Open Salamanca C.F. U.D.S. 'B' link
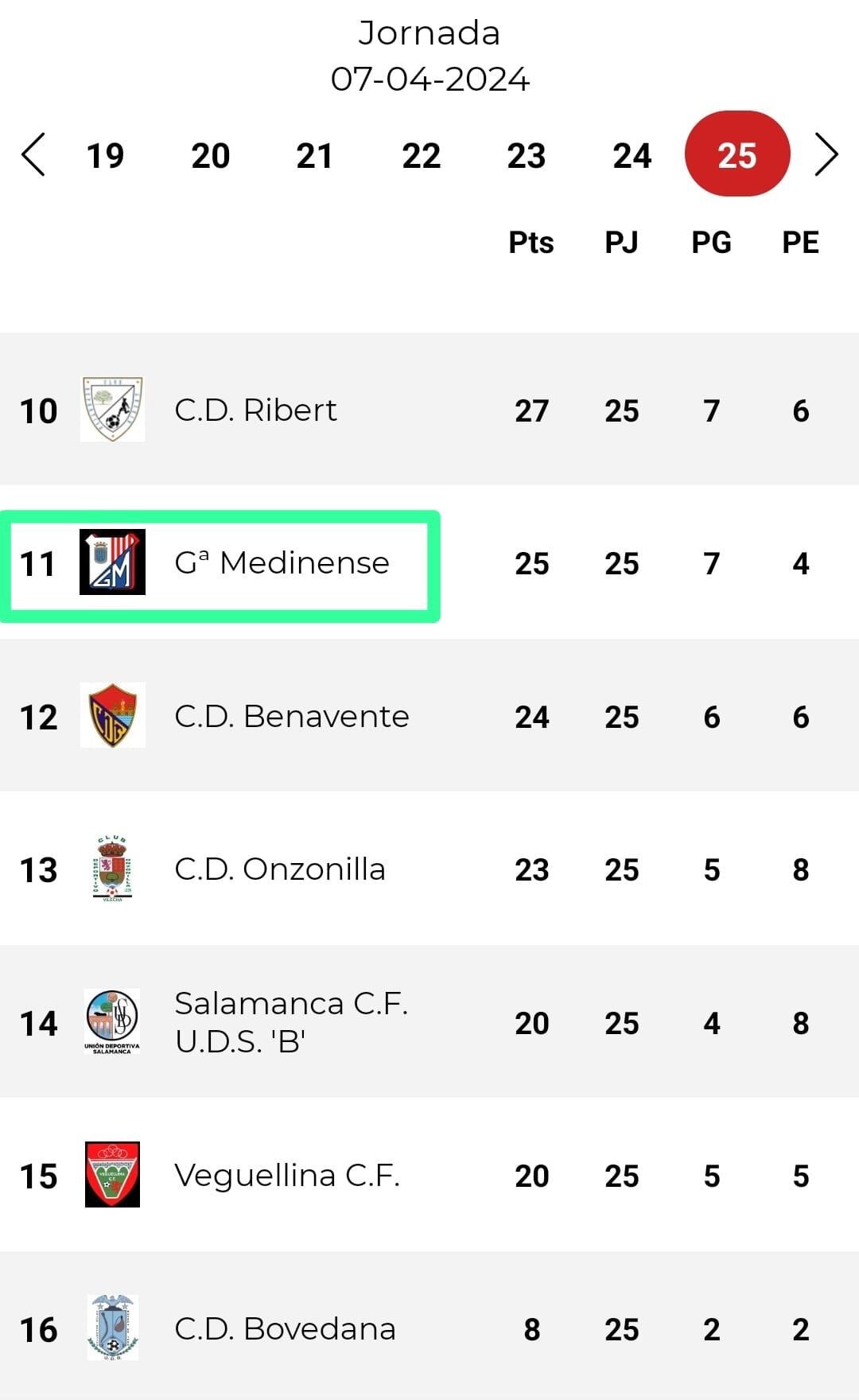859x1400 pixels. (x=293, y=1022)
